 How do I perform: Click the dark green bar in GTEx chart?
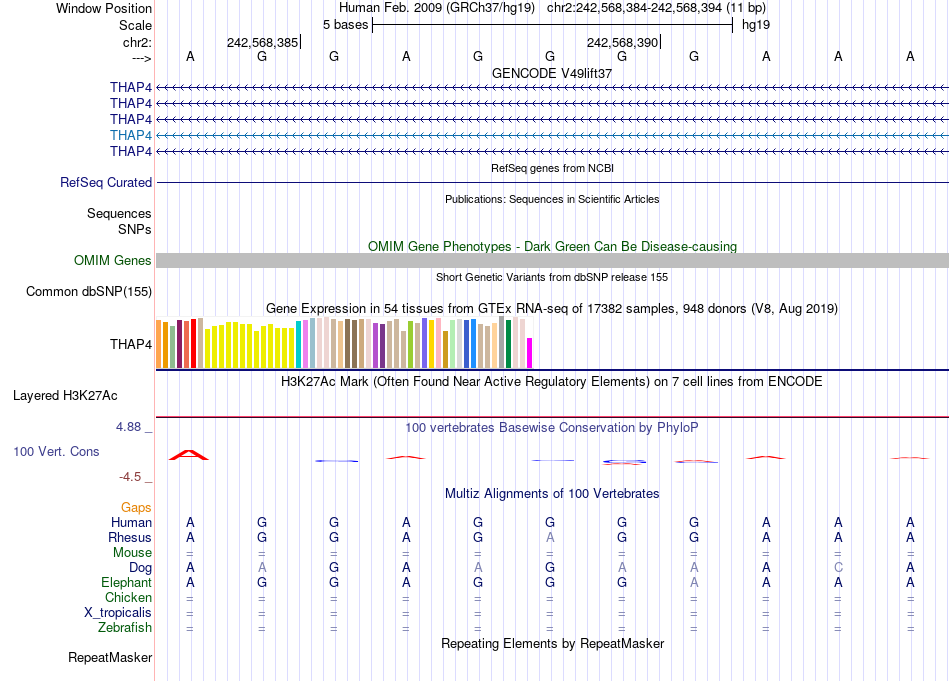pos(508,344)
